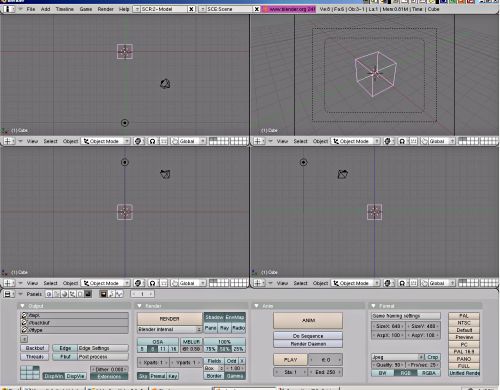Click window type icon in top-left viewport header
The height and width of the screenshot is (390, 500).
pyautogui.click(x=9, y=141)
